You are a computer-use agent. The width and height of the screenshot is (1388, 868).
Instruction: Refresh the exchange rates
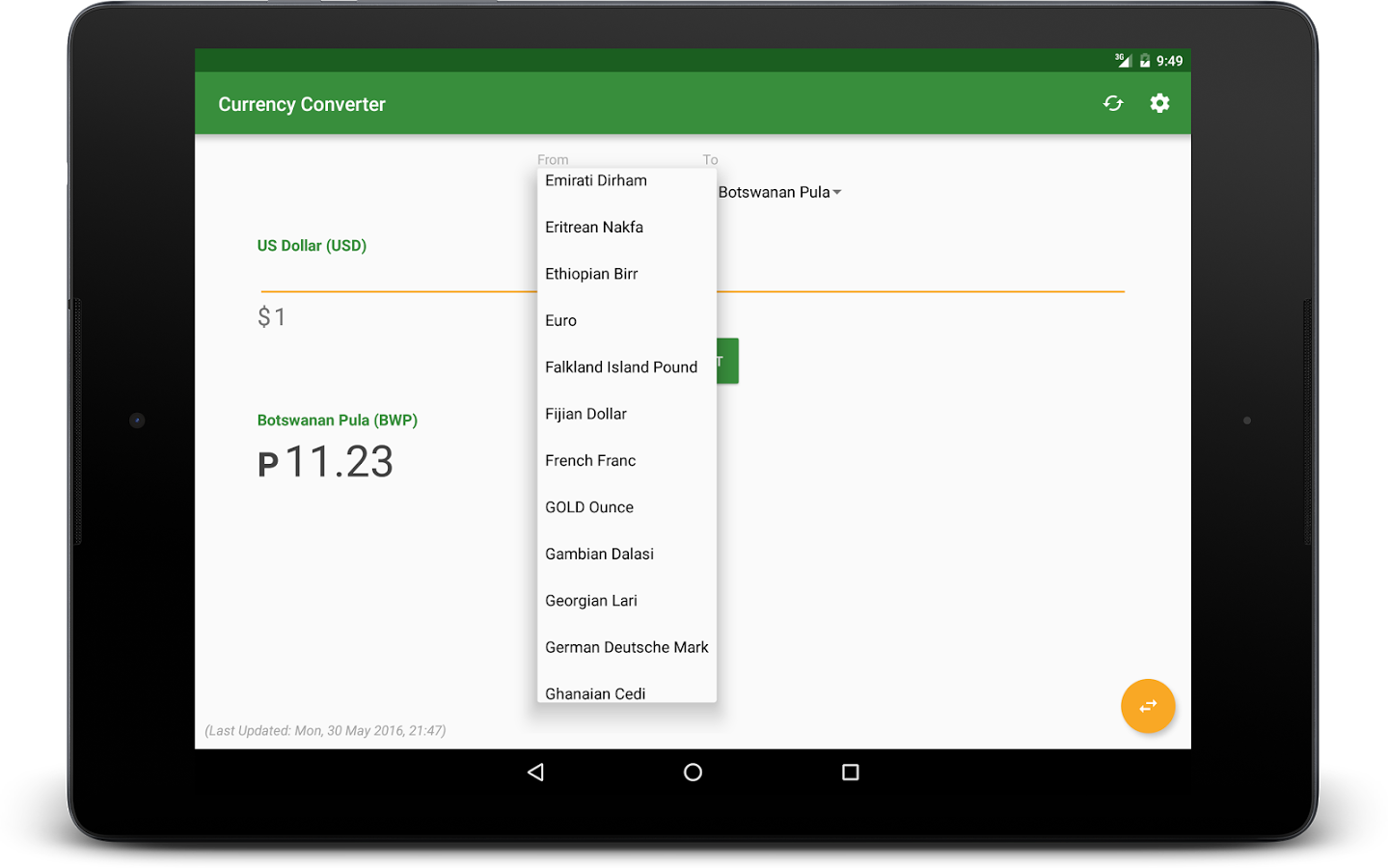1112,103
